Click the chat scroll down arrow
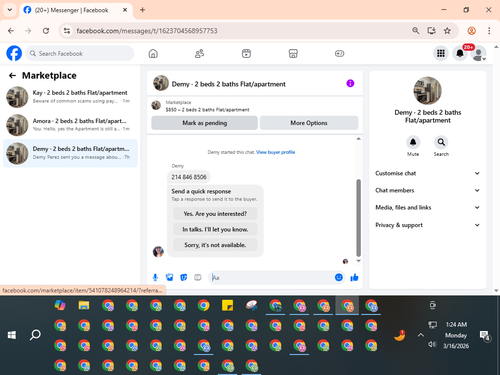The width and height of the screenshot is (500, 375). [359, 261]
